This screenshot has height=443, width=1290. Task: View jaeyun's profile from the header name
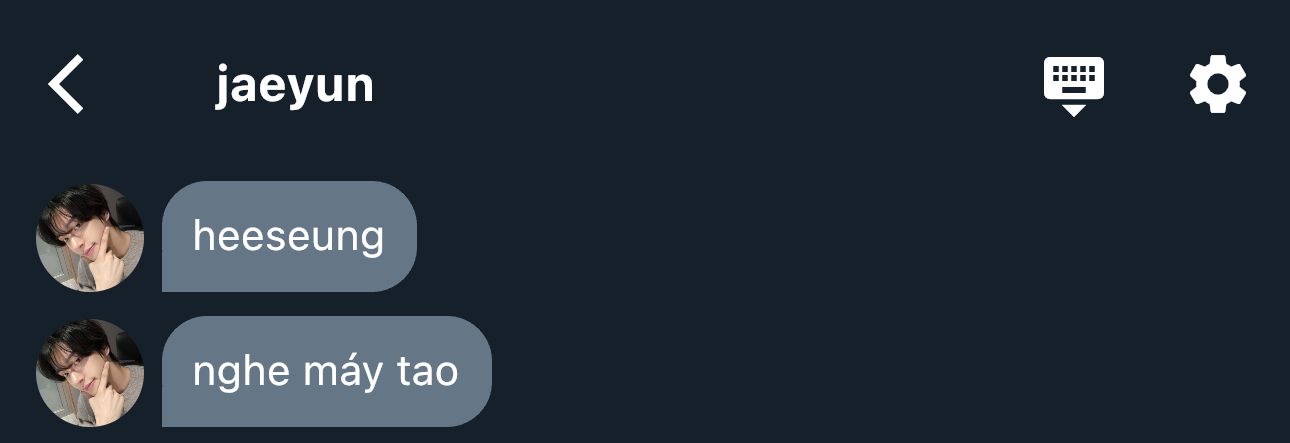click(x=294, y=86)
